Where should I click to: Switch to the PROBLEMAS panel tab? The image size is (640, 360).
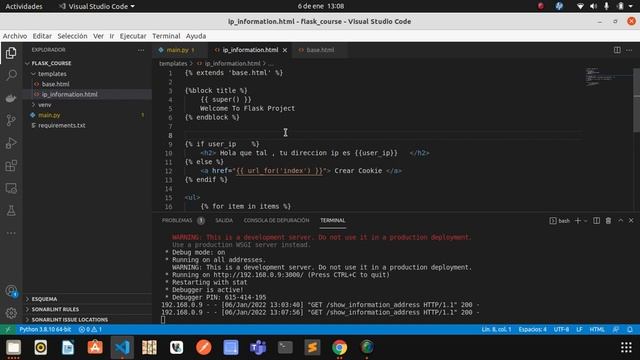click(x=183, y=220)
